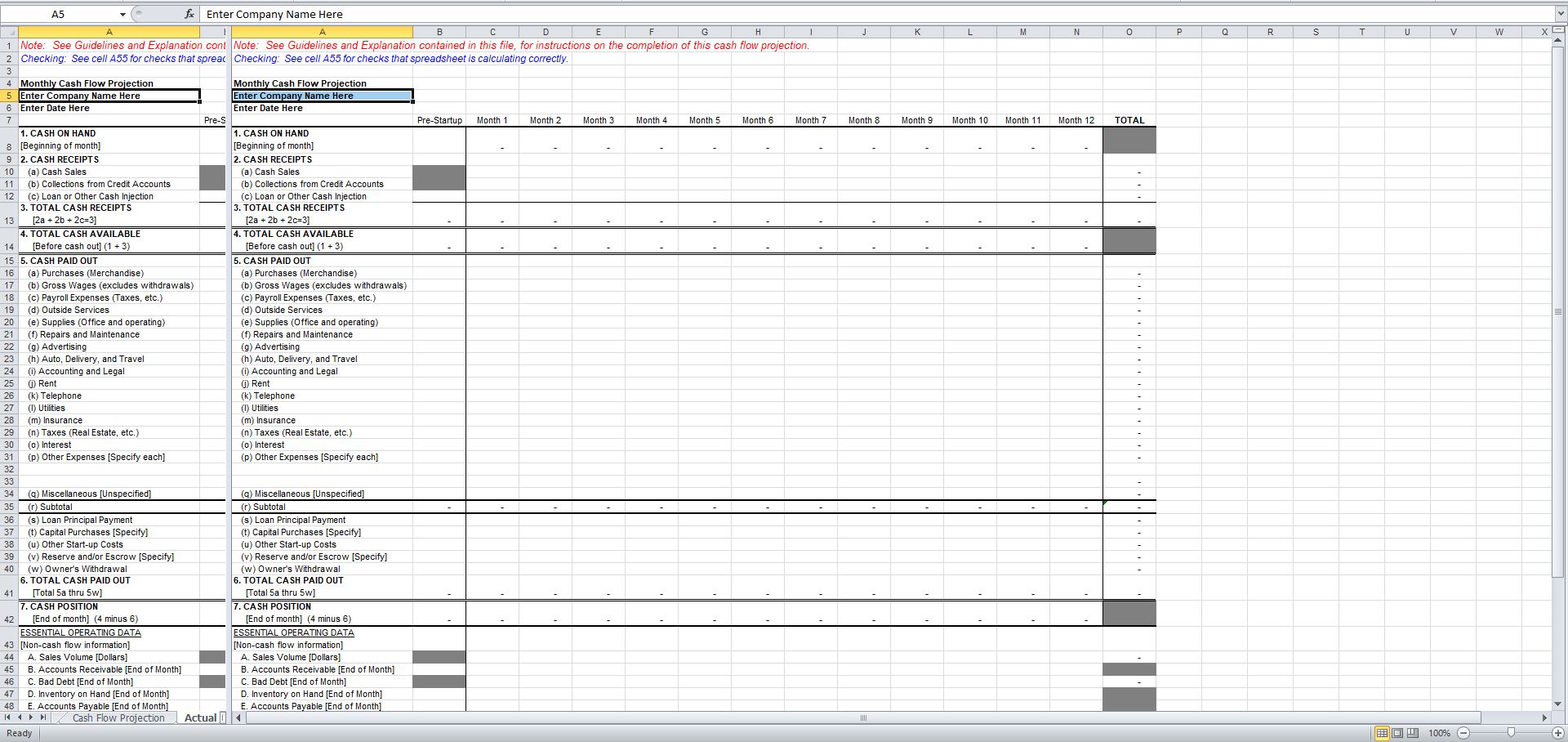
Task: Select column W header
Action: tap(1499, 32)
